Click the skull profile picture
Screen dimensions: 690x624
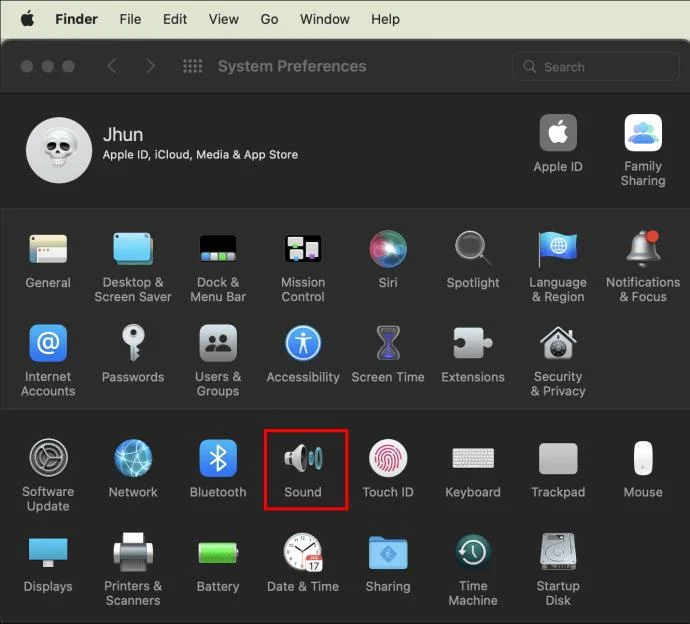point(59,150)
